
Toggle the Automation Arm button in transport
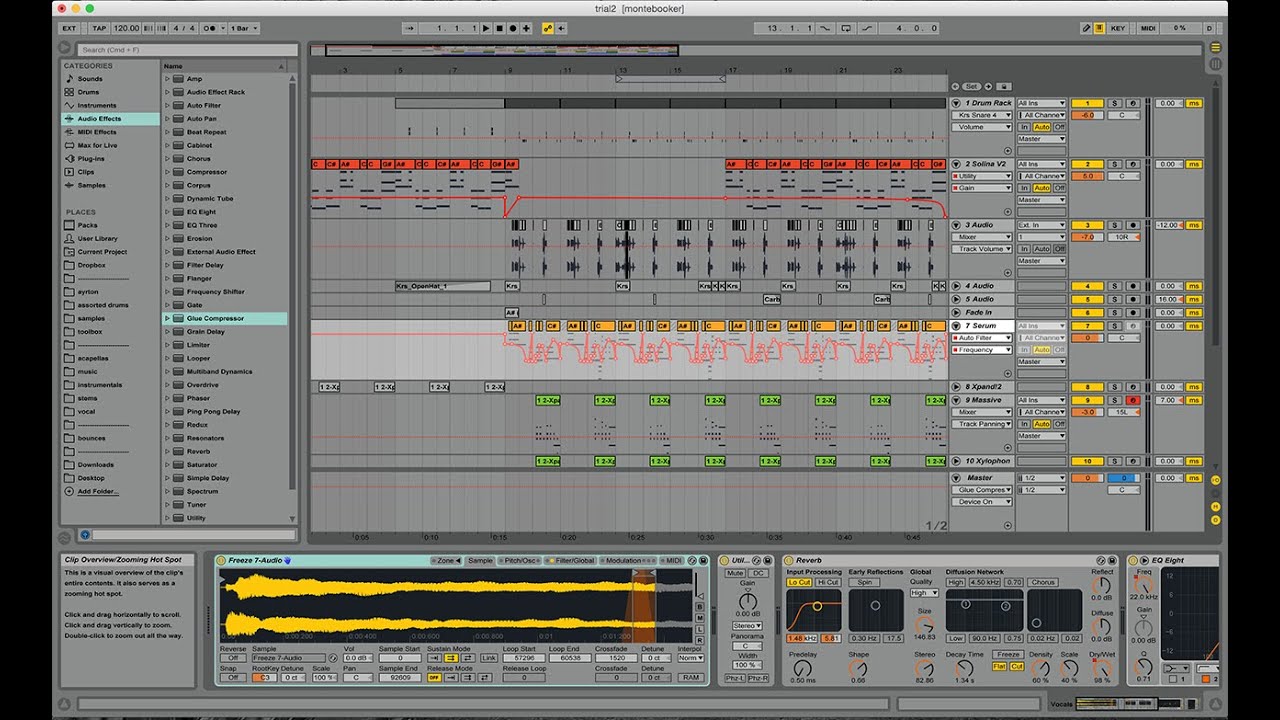tap(548, 28)
